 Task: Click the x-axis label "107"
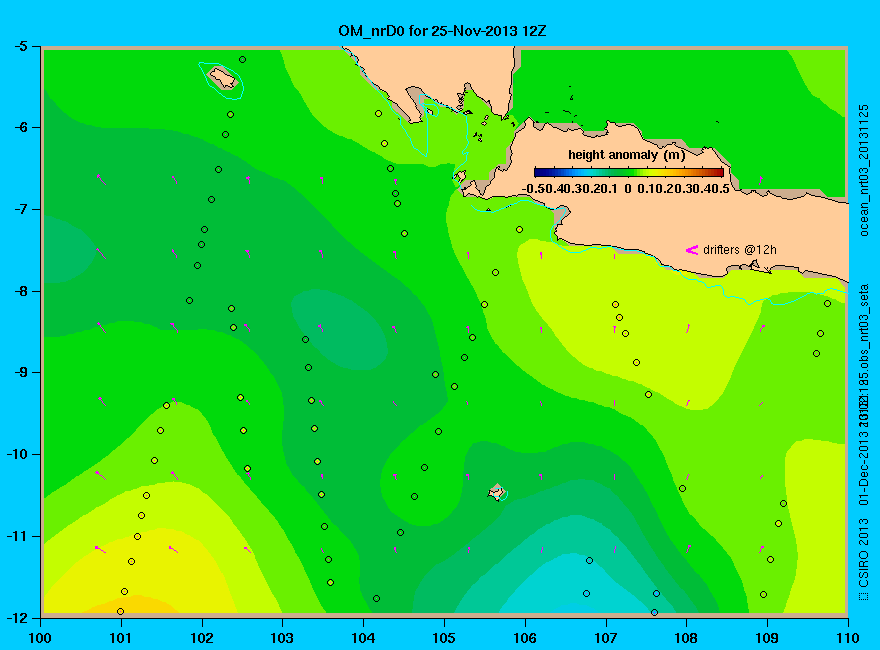tap(606, 638)
